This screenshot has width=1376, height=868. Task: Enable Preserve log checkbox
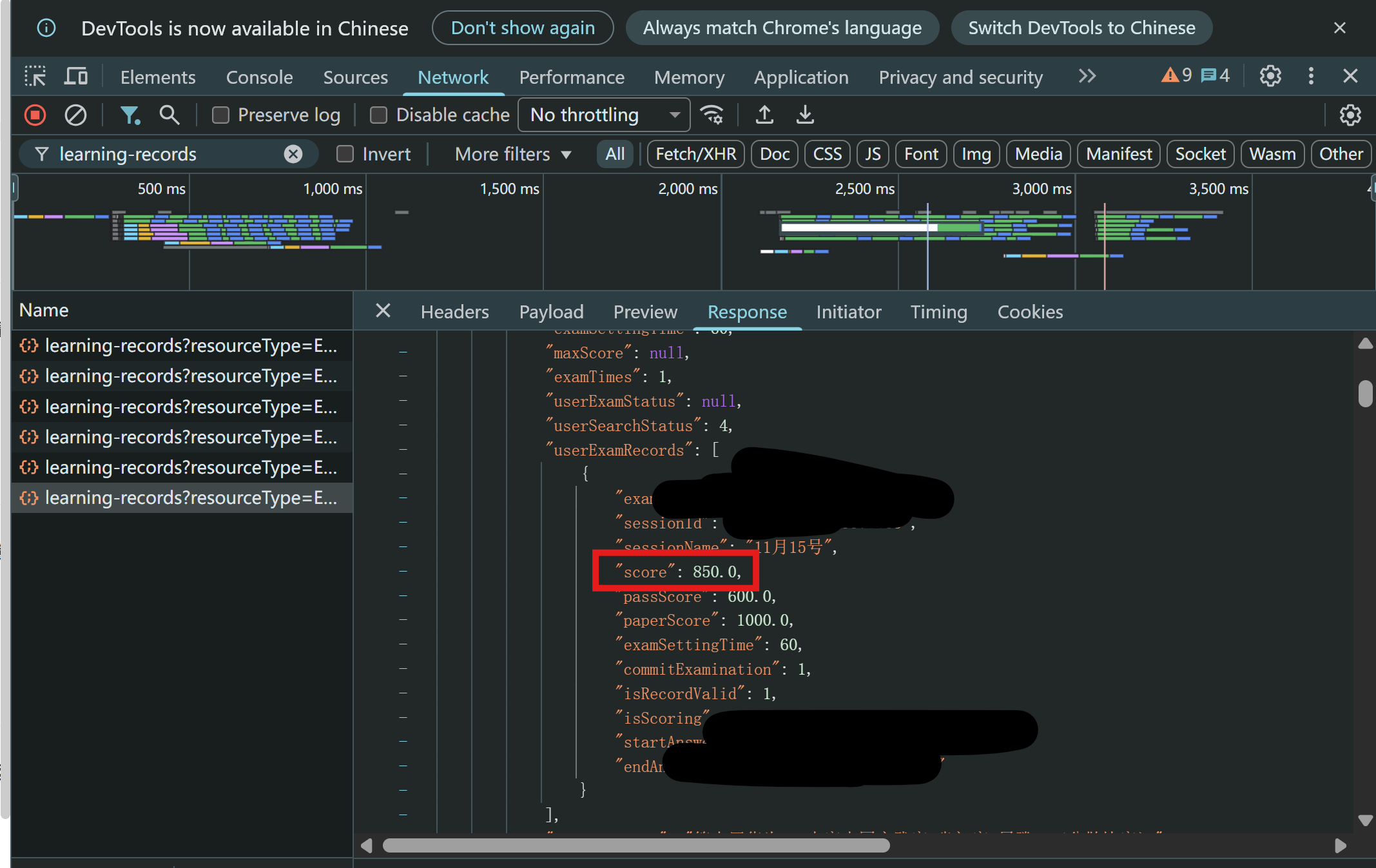click(x=221, y=115)
